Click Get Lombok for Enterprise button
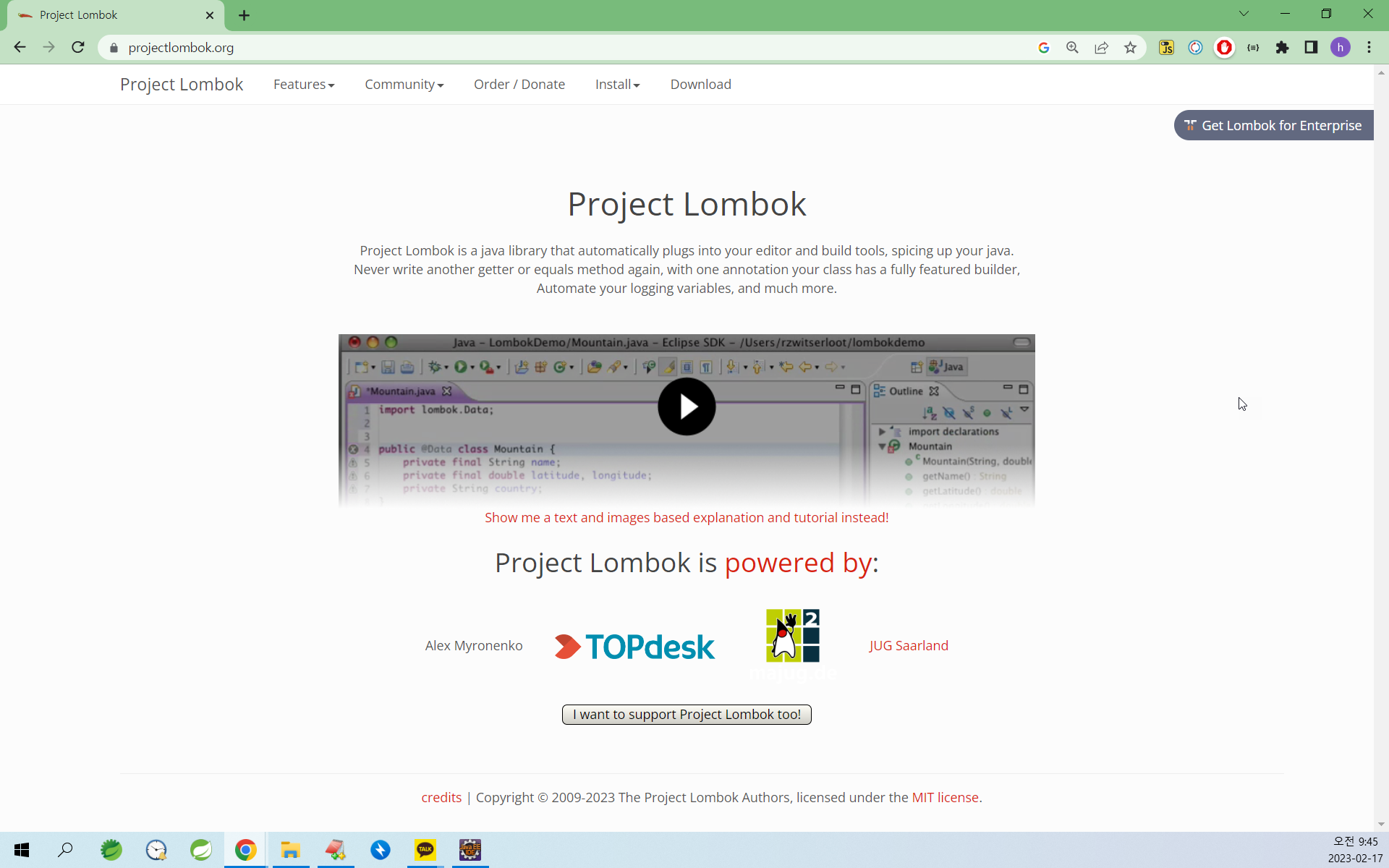1389x868 pixels. pos(1273,125)
